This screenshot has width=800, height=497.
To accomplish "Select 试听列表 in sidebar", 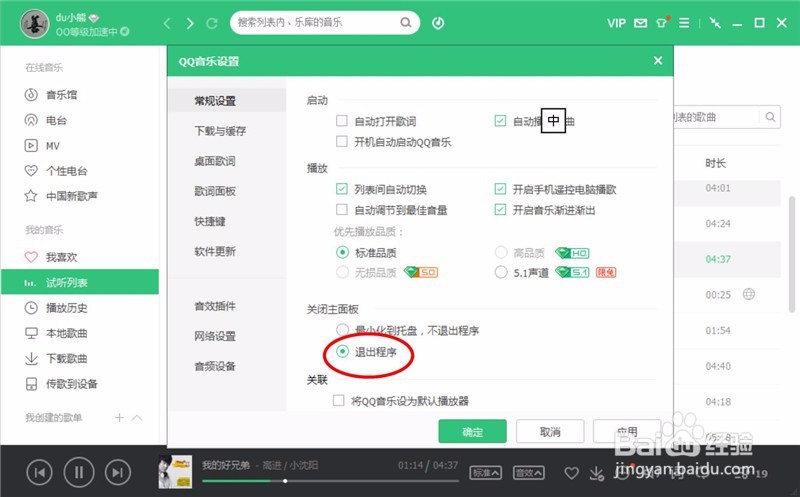I will tap(80, 282).
